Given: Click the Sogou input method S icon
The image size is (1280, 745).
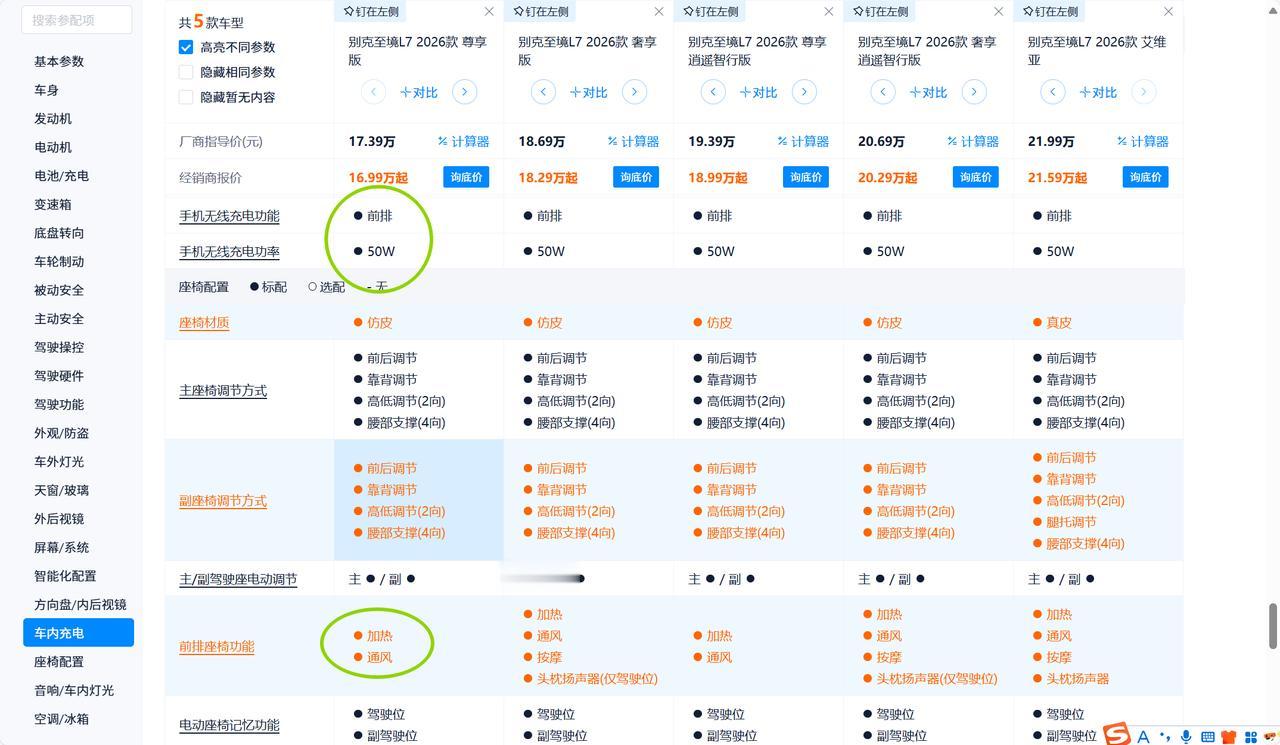Looking at the screenshot, I should tap(1117, 734).
